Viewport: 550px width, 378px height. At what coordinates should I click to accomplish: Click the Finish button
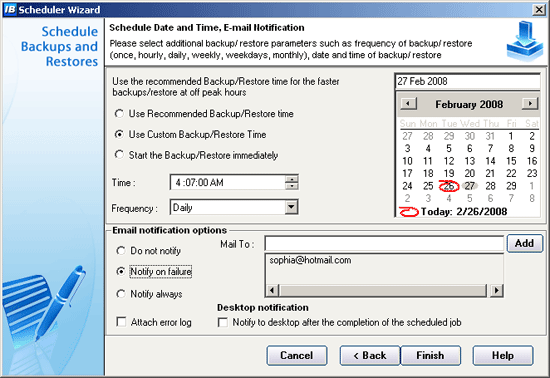[x=430, y=356]
